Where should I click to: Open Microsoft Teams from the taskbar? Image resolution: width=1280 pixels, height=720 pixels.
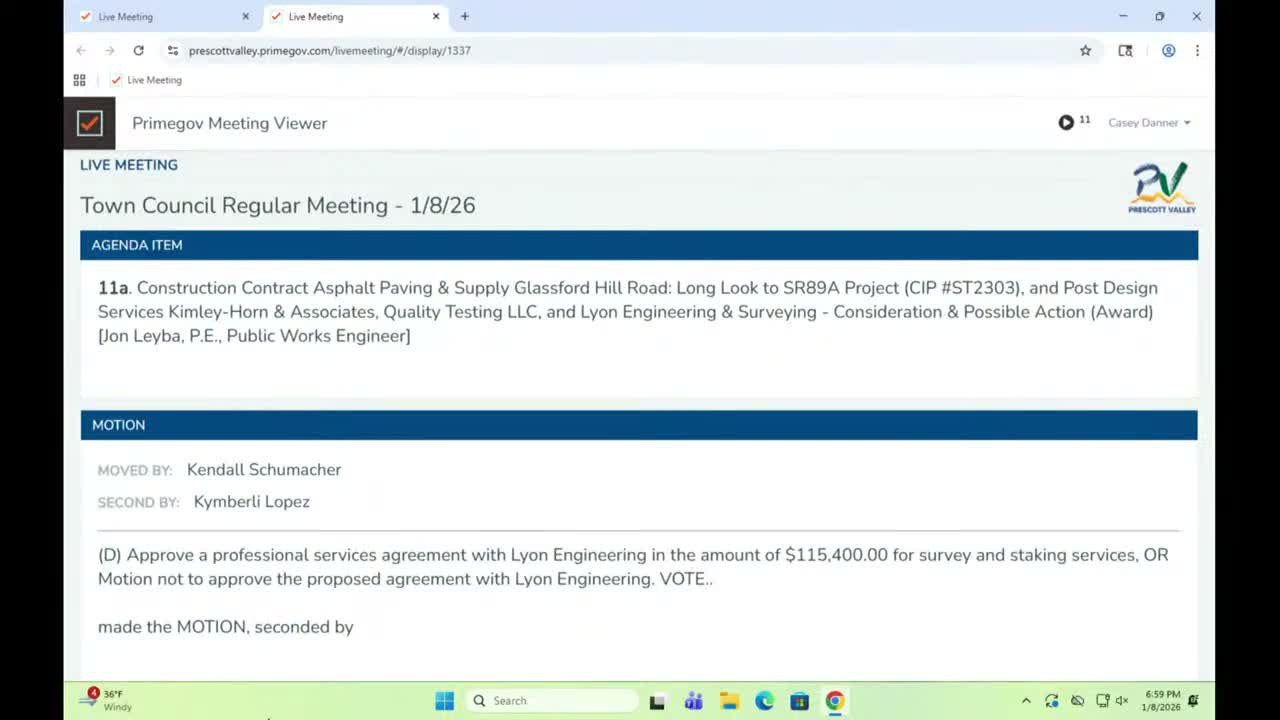pyautogui.click(x=693, y=701)
